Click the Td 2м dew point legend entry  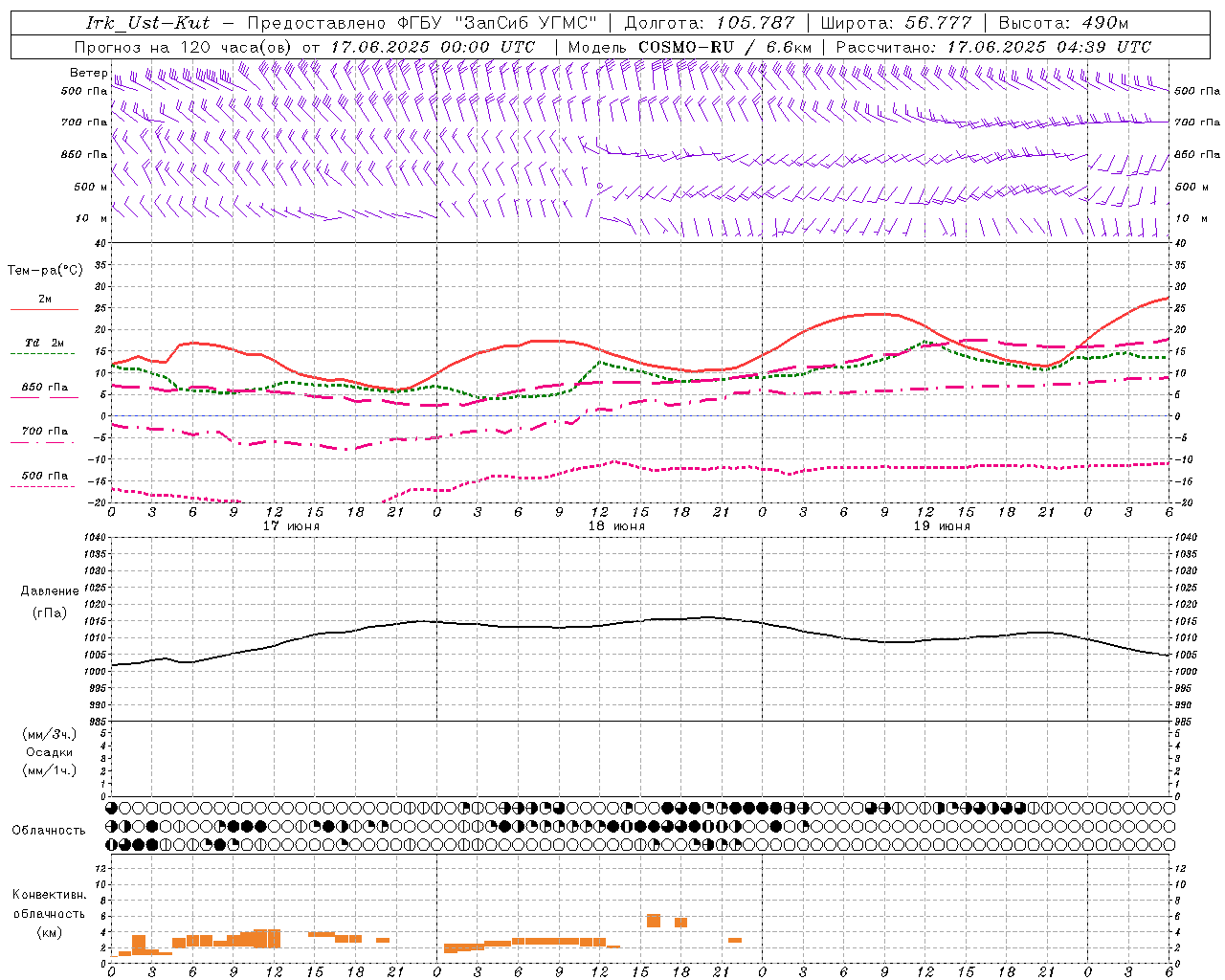(x=44, y=345)
